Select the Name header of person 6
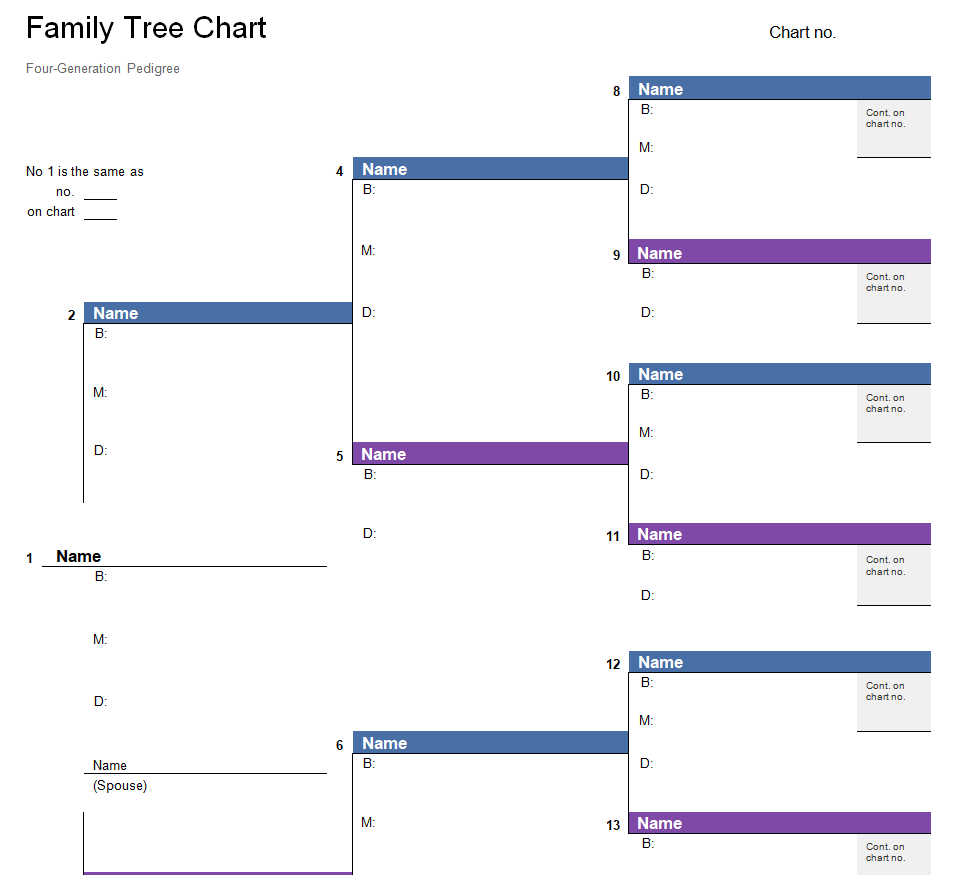Image resolution: width=972 pixels, height=875 pixels. point(490,743)
